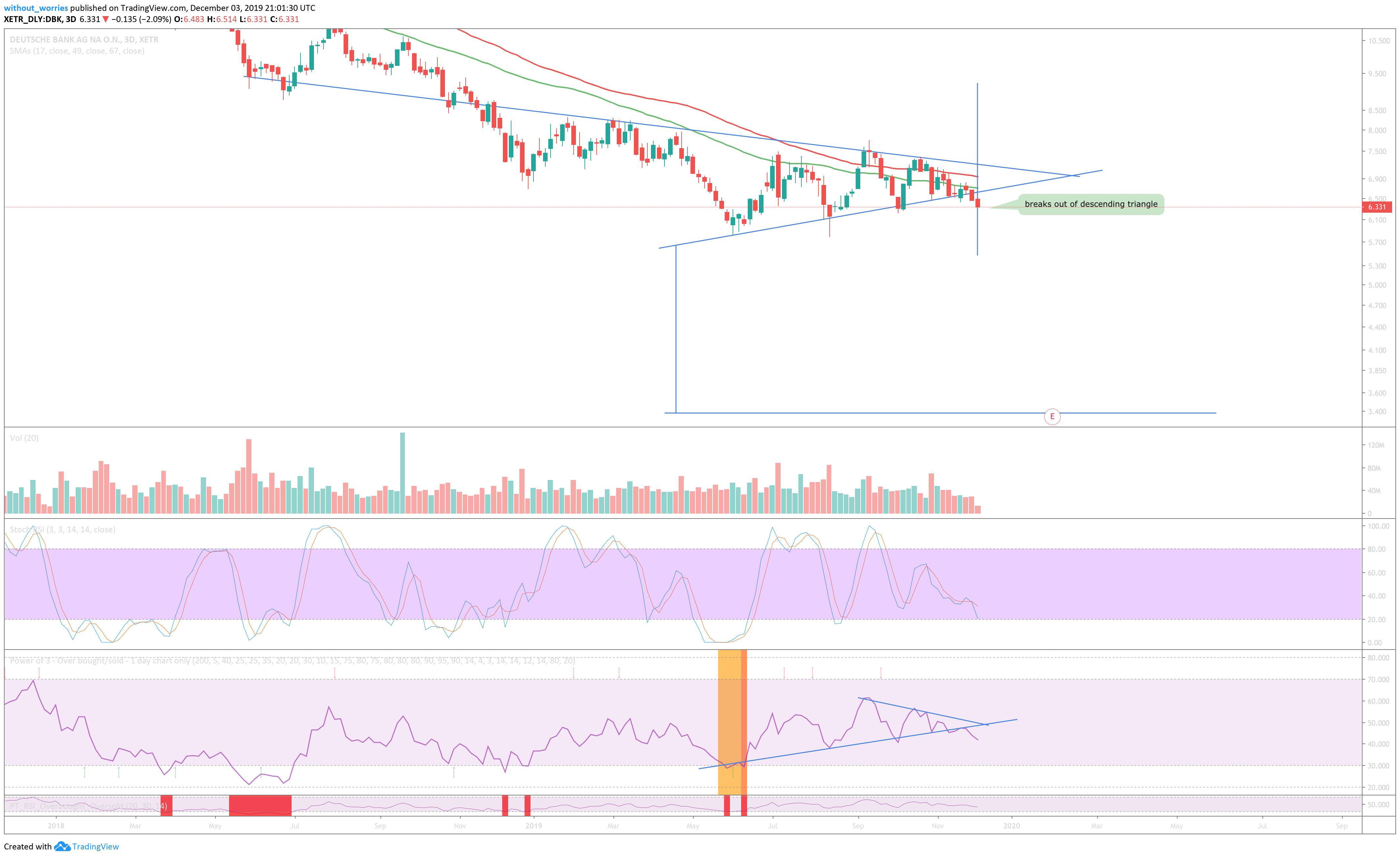Click the 70.000 RSI axis label
The image size is (1400, 858).
1378,680
